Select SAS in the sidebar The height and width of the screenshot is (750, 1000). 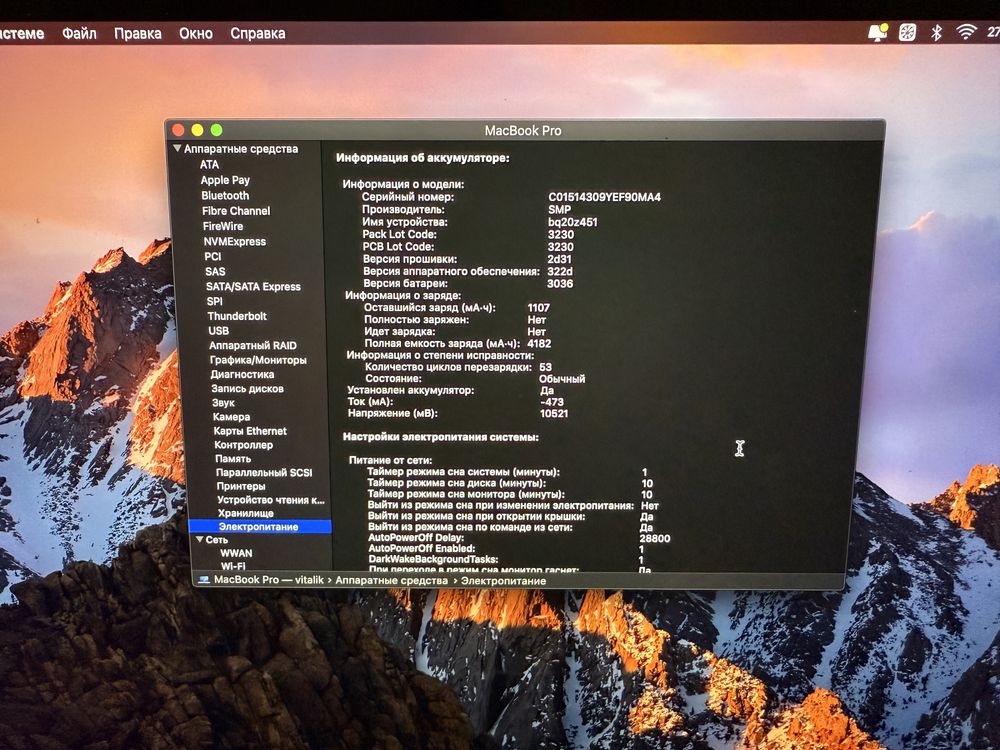coord(215,271)
